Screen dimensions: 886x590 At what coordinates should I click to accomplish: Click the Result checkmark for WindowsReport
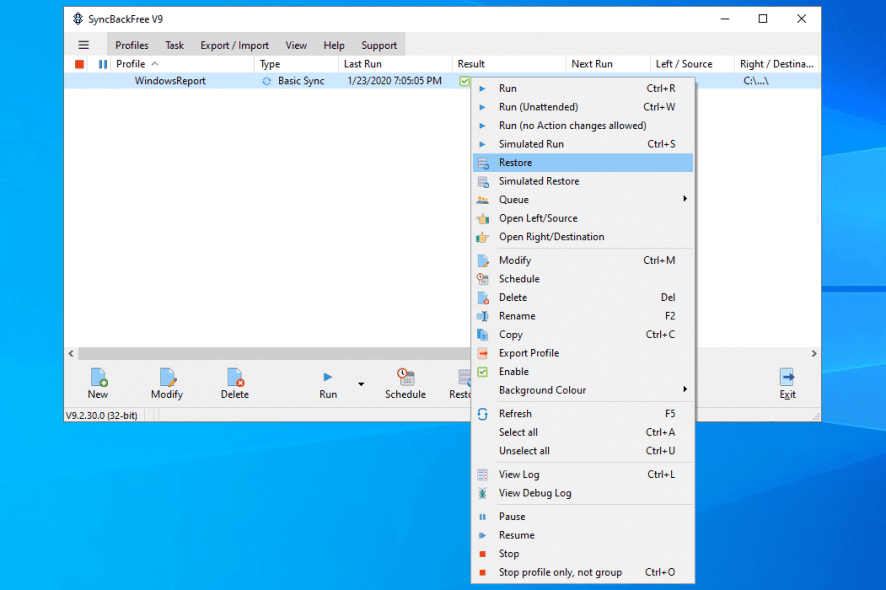(x=464, y=81)
